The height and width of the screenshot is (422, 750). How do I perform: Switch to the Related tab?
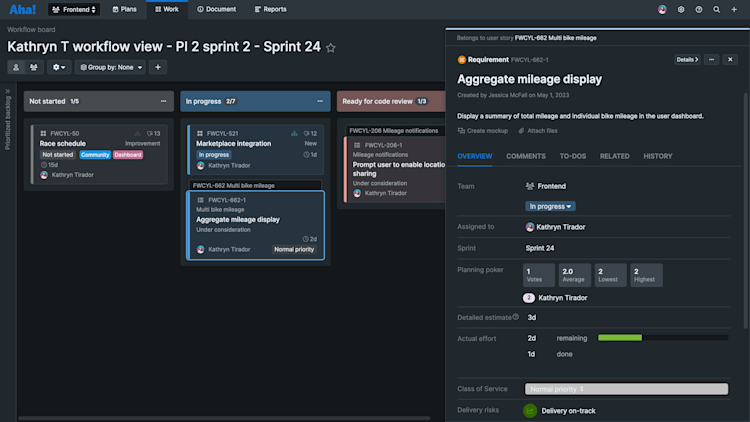(x=615, y=156)
